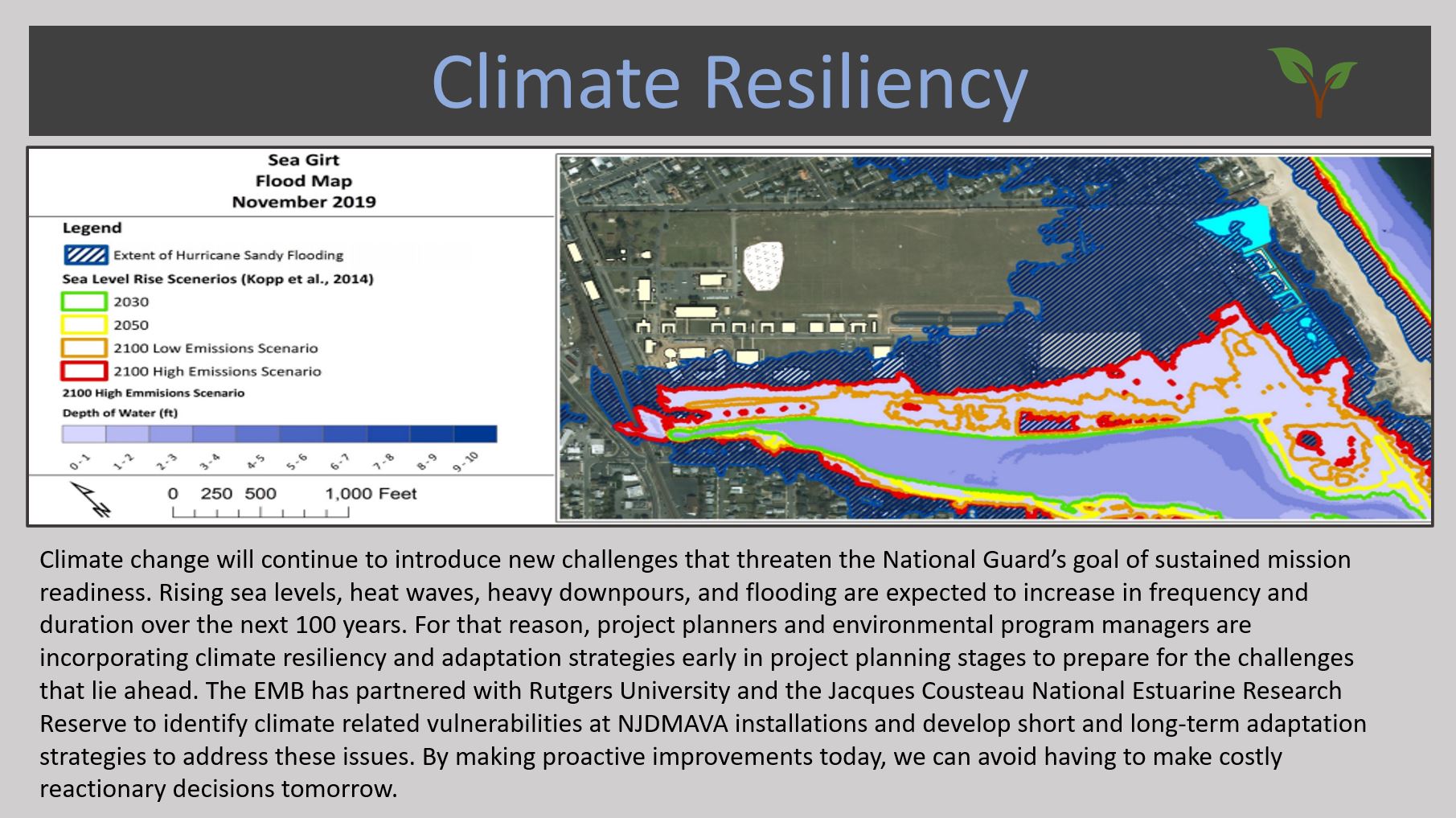
Task: Select the orange 2100 Low Emissions box
Action: point(84,348)
